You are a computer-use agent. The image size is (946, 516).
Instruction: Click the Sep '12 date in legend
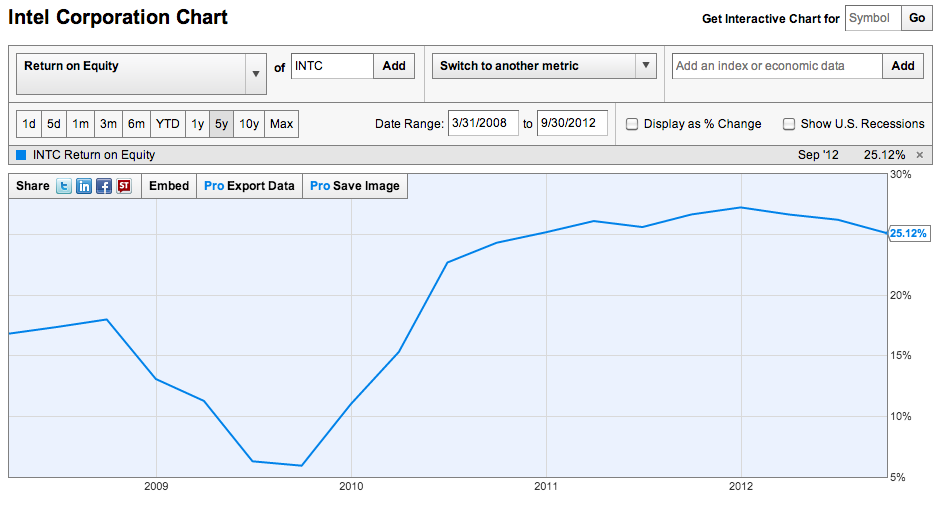818,155
